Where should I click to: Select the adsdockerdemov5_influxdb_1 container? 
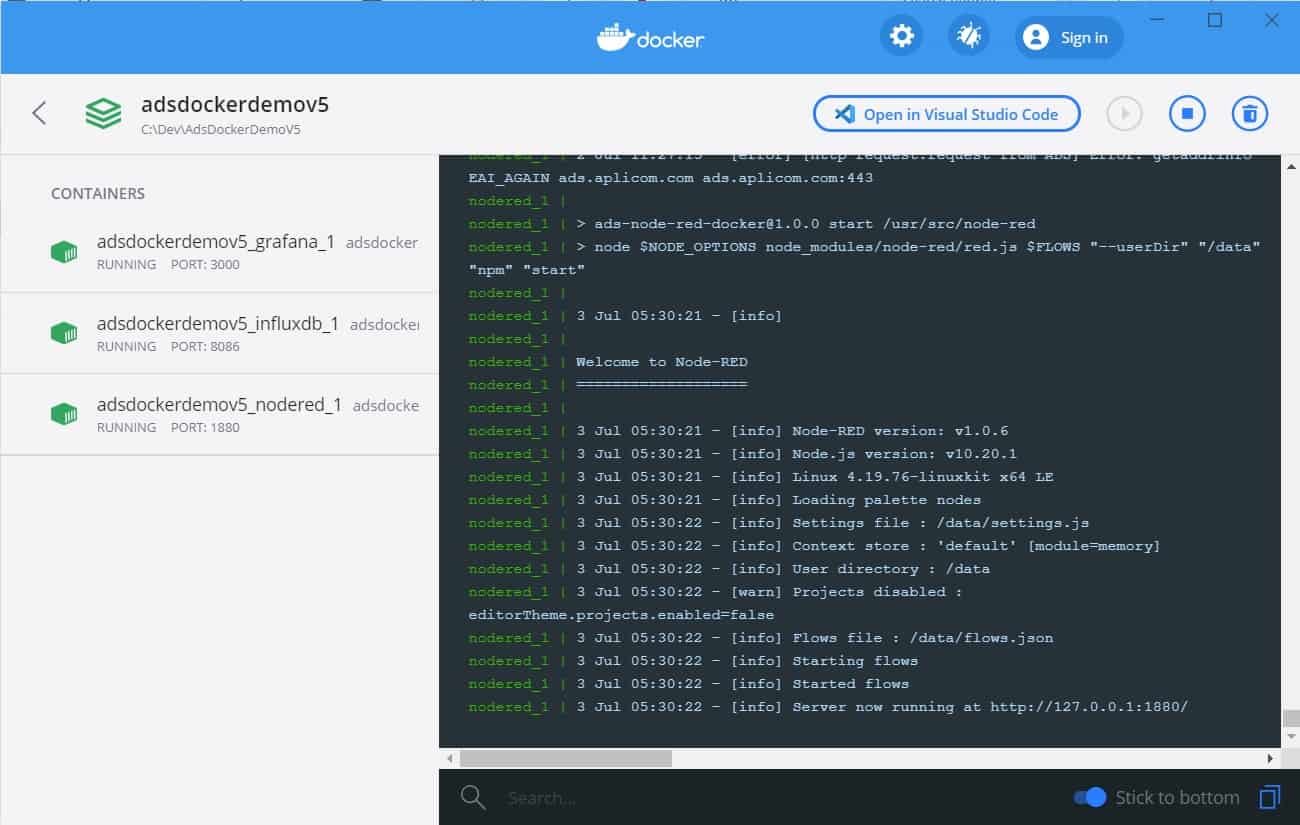219,334
